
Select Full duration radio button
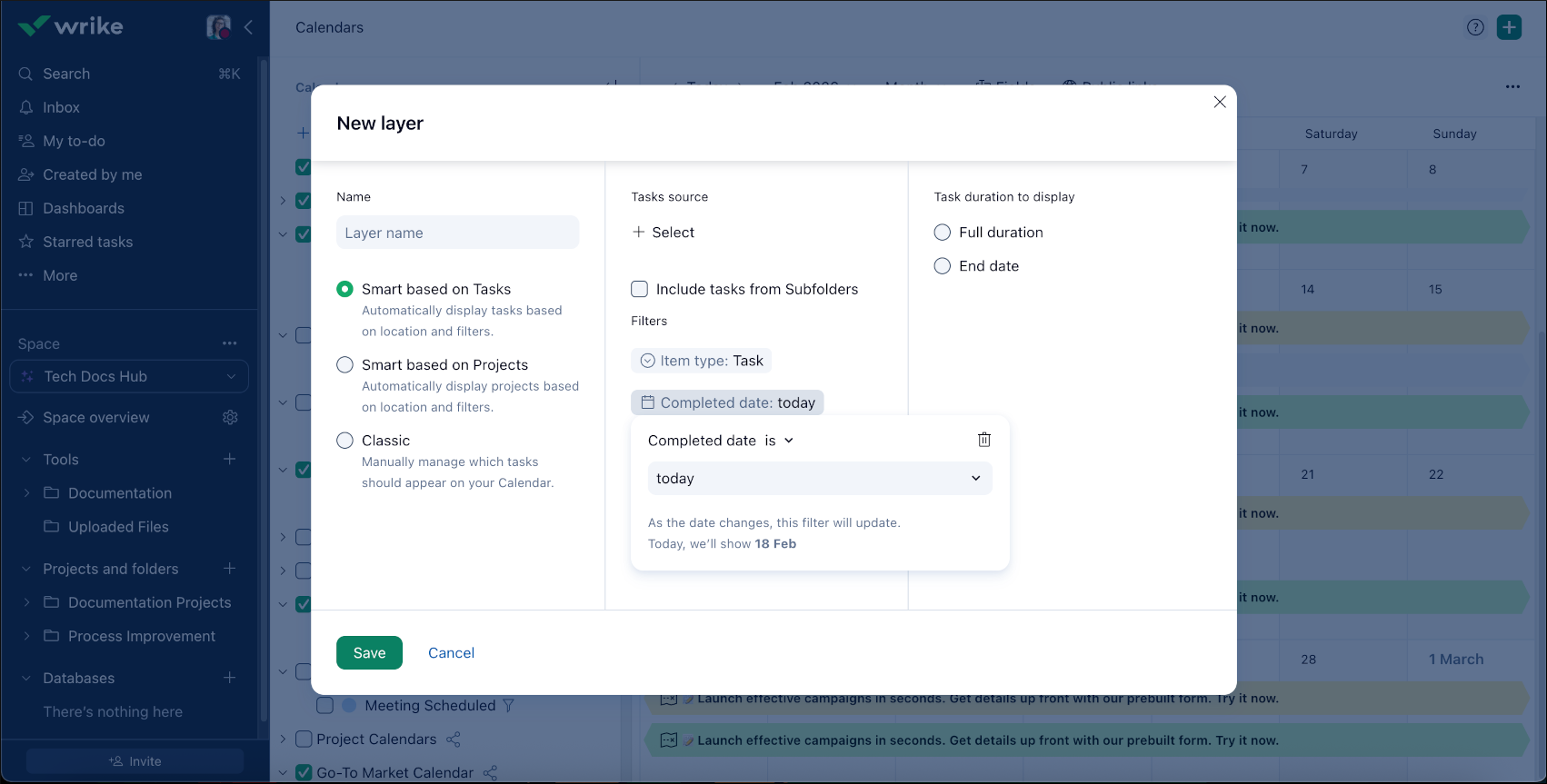(x=943, y=233)
